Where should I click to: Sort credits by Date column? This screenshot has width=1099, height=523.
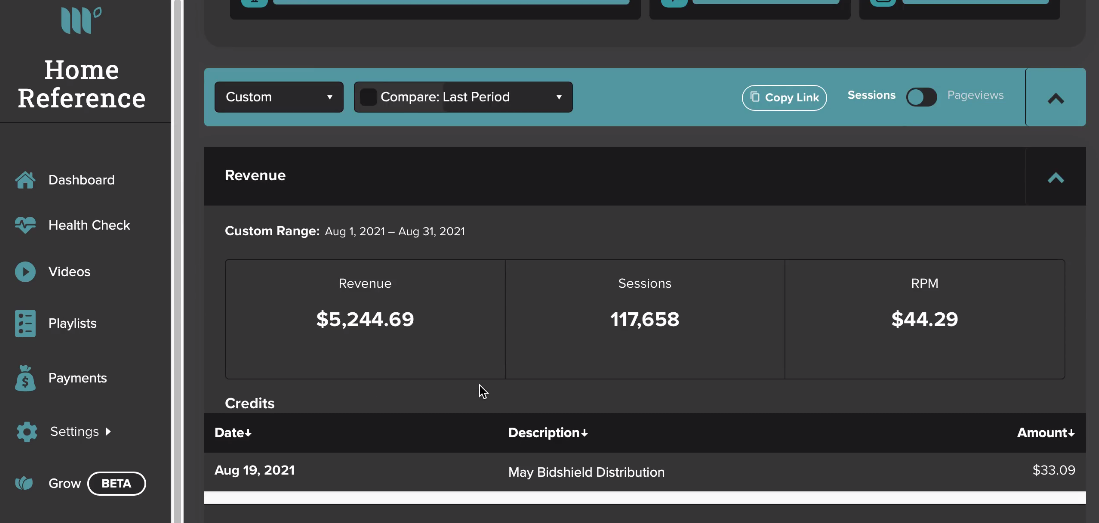233,433
